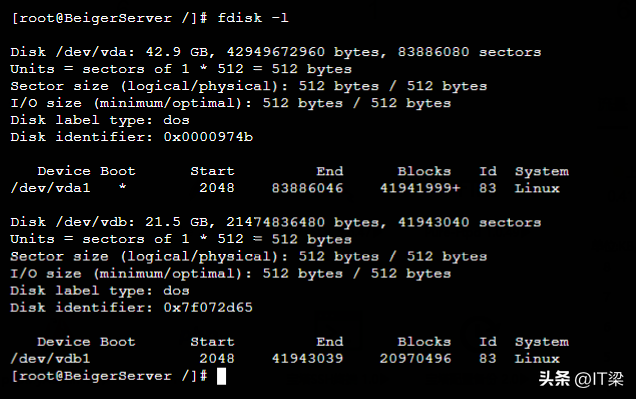
Task: Click the second Device column header
Action: click(x=64, y=342)
